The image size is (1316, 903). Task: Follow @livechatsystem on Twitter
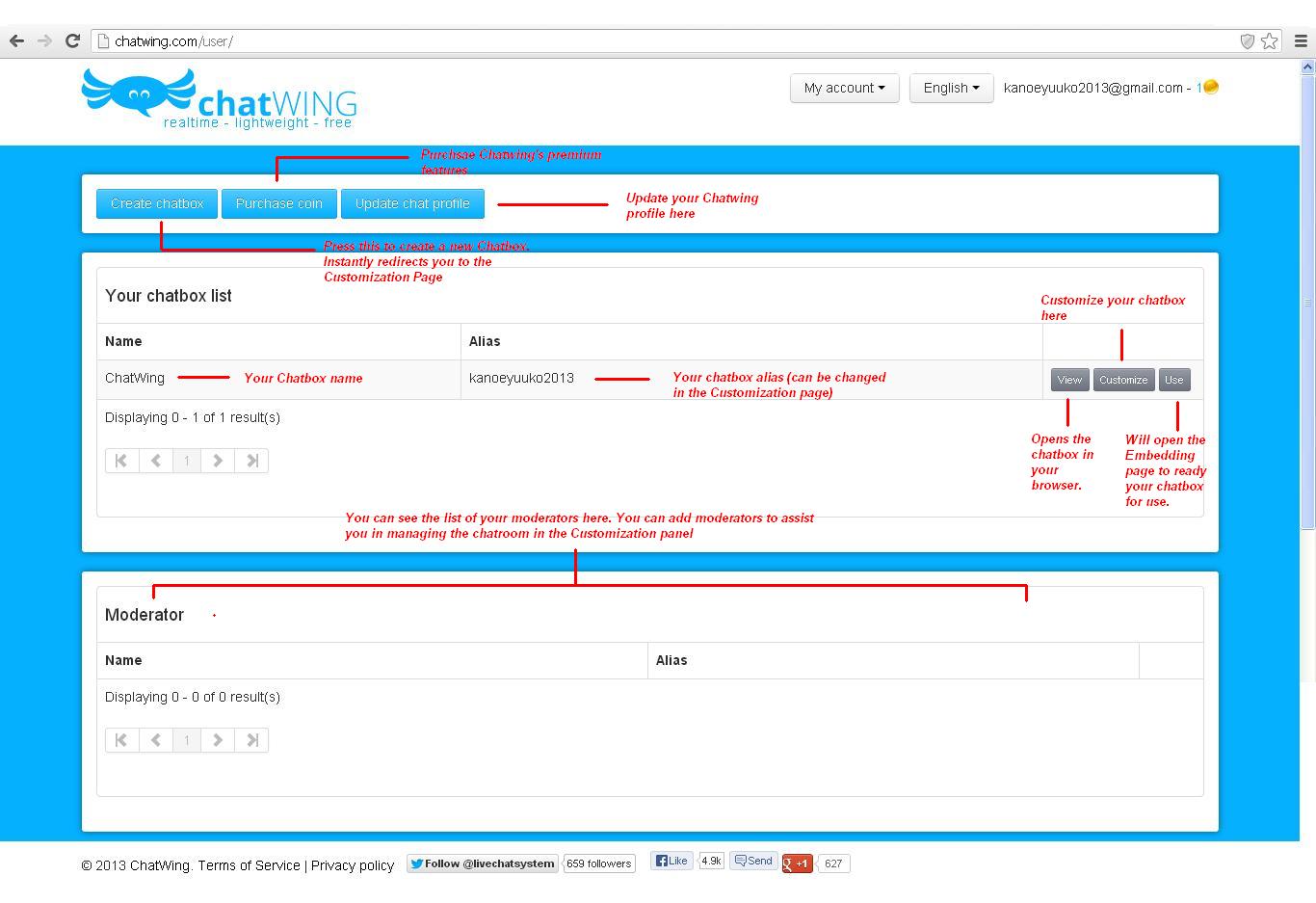(x=482, y=863)
